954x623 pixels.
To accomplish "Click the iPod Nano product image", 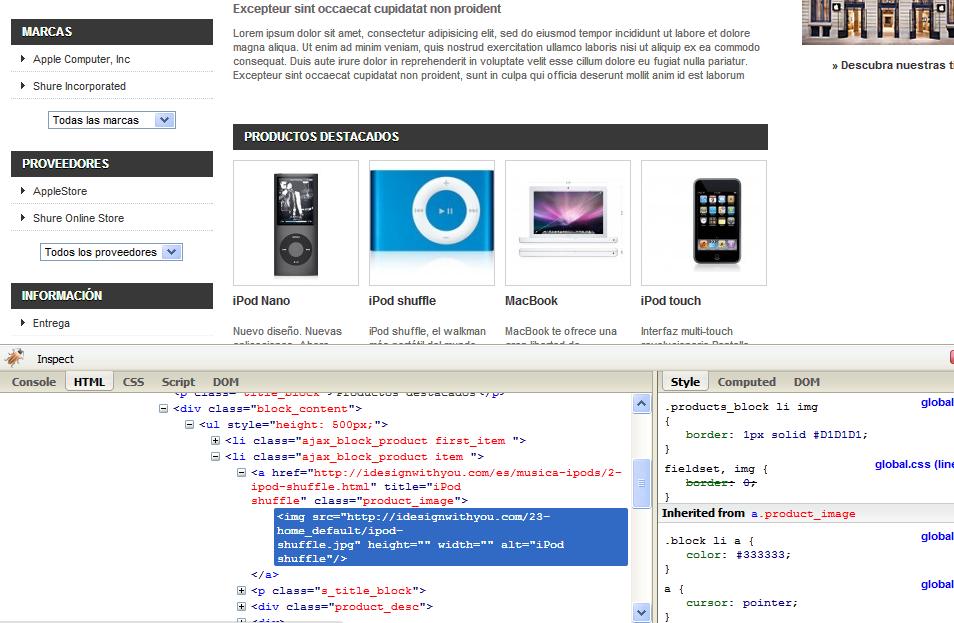I will (x=296, y=223).
